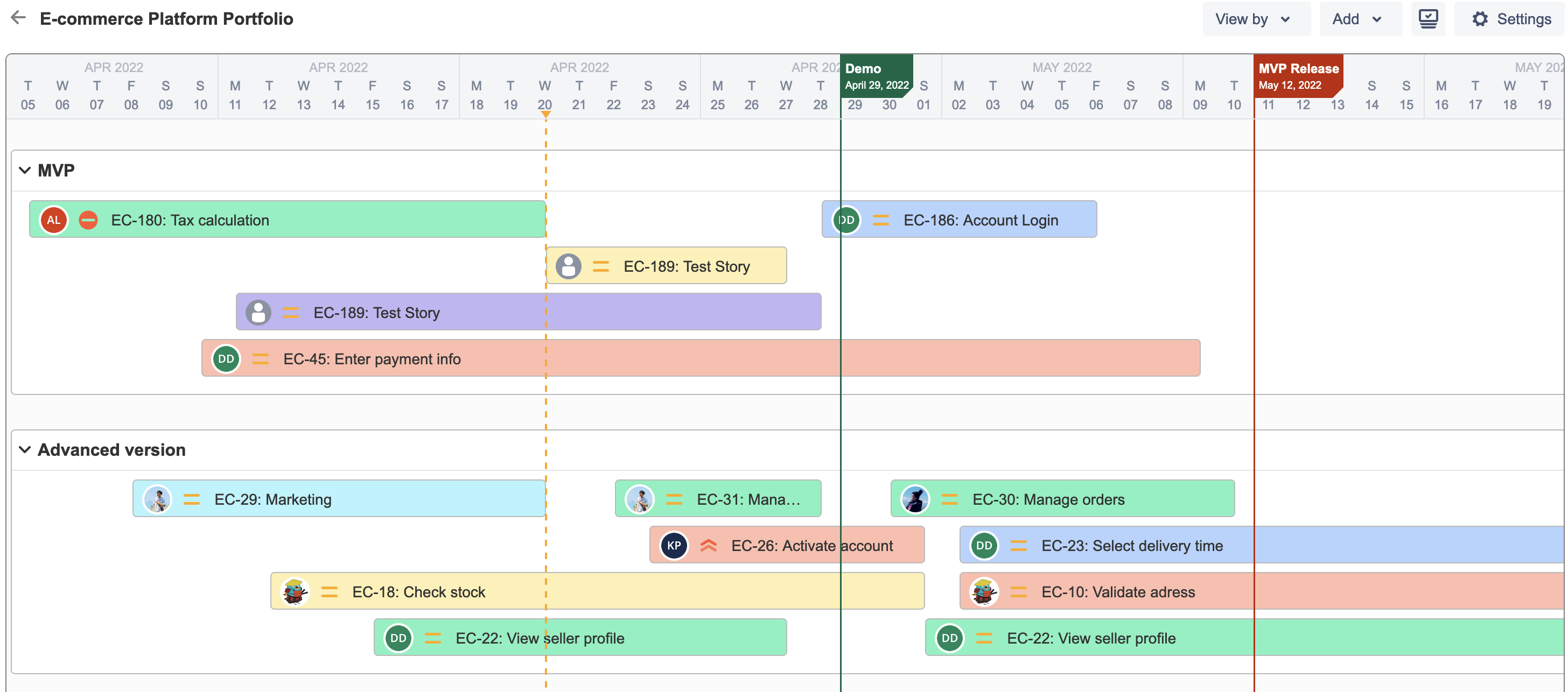Open the presentation mode monitor icon
The height and width of the screenshot is (692, 1568).
coord(1427,19)
